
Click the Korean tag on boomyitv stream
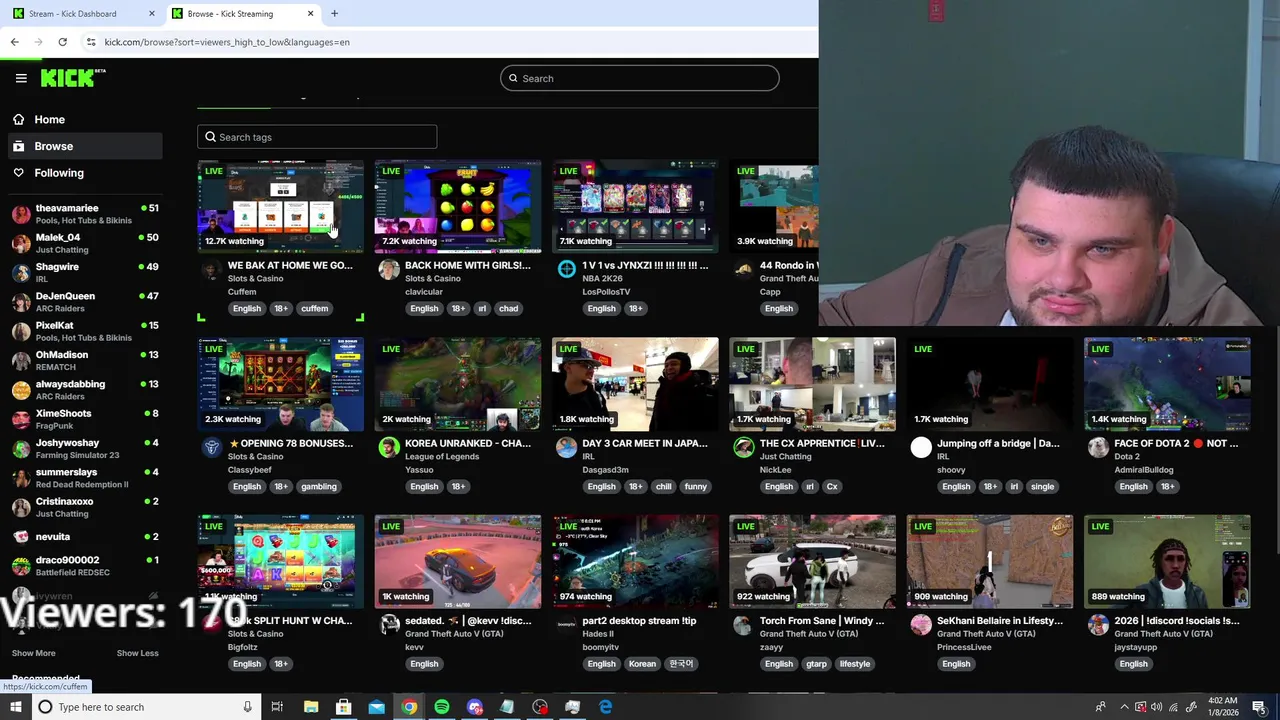pos(642,664)
